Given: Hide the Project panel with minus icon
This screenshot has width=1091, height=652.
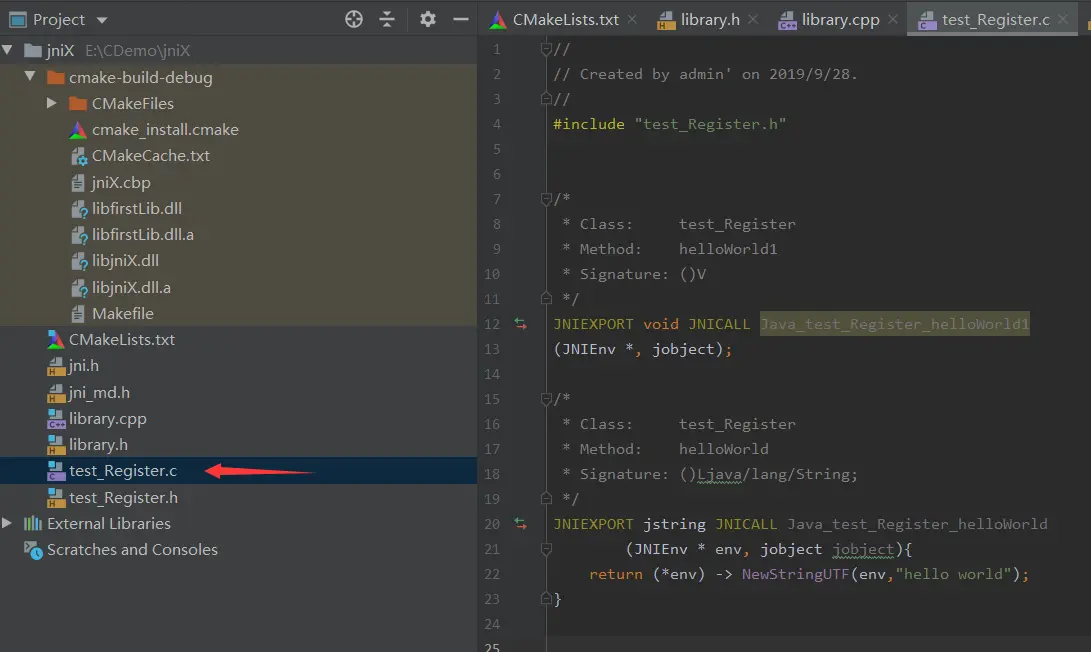Looking at the screenshot, I should [461, 19].
